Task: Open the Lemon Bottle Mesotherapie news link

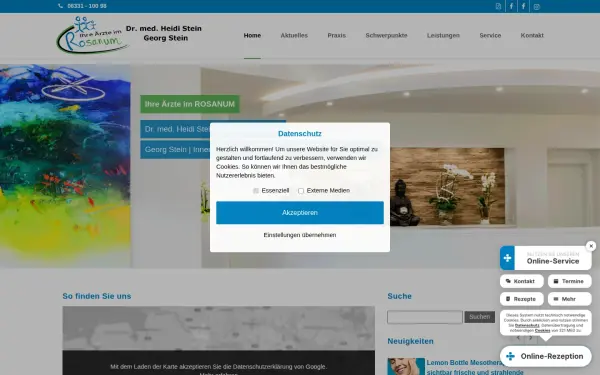Action: pyautogui.click(x=474, y=367)
